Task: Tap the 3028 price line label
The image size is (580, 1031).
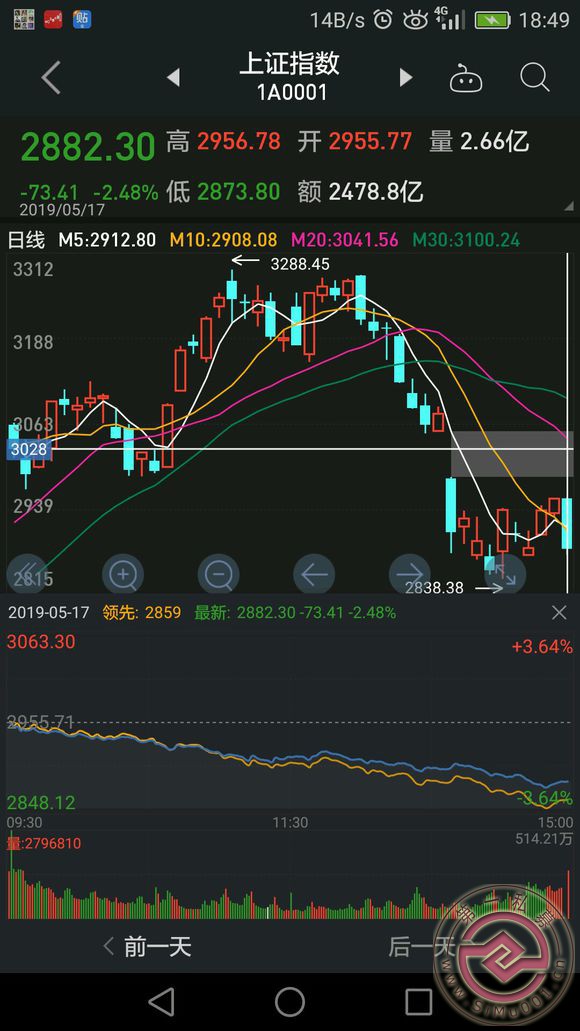Action: (28, 449)
